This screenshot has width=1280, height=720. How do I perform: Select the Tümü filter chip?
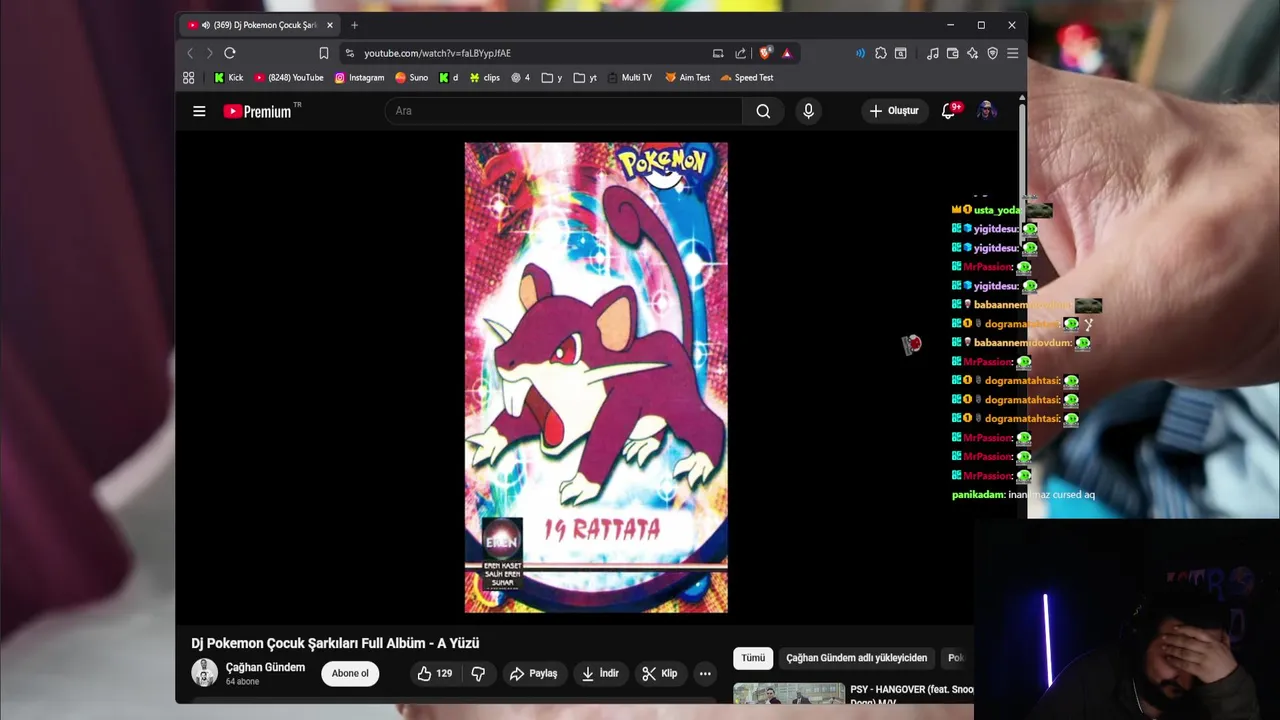click(753, 658)
